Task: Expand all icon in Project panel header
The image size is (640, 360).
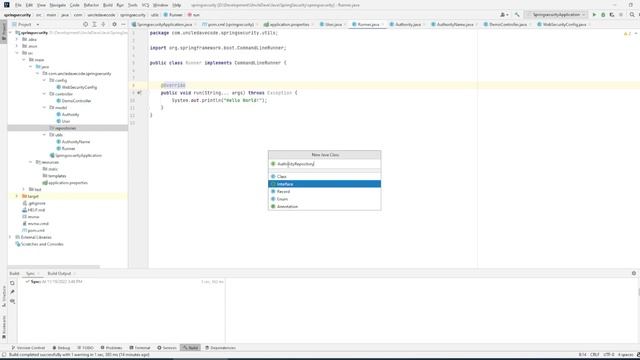Action: pyautogui.click(x=94, y=24)
